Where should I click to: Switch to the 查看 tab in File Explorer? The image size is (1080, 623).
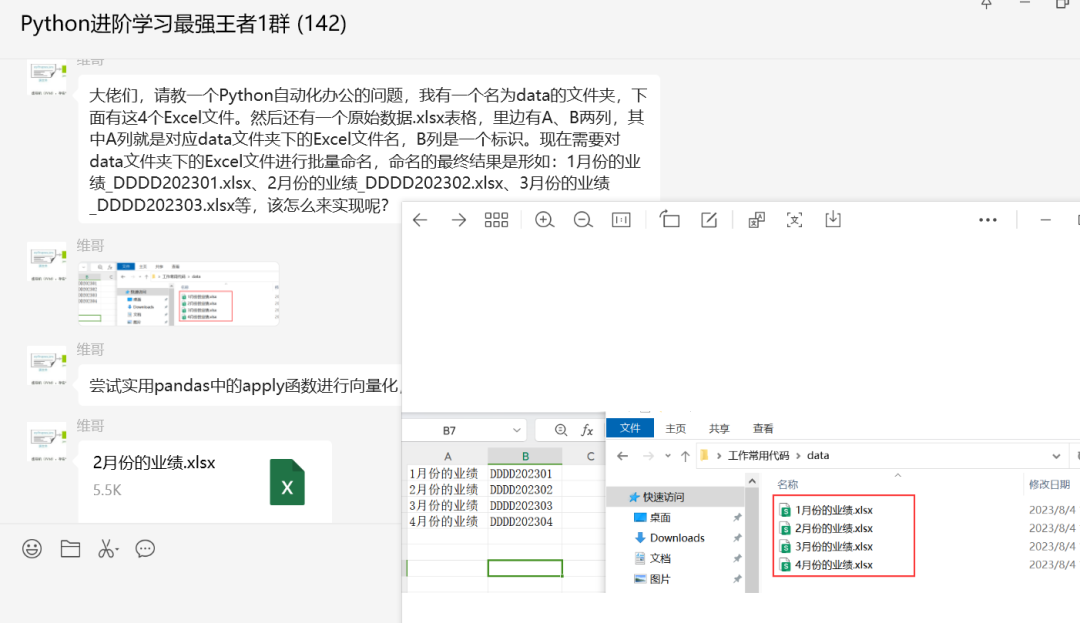pos(763,427)
